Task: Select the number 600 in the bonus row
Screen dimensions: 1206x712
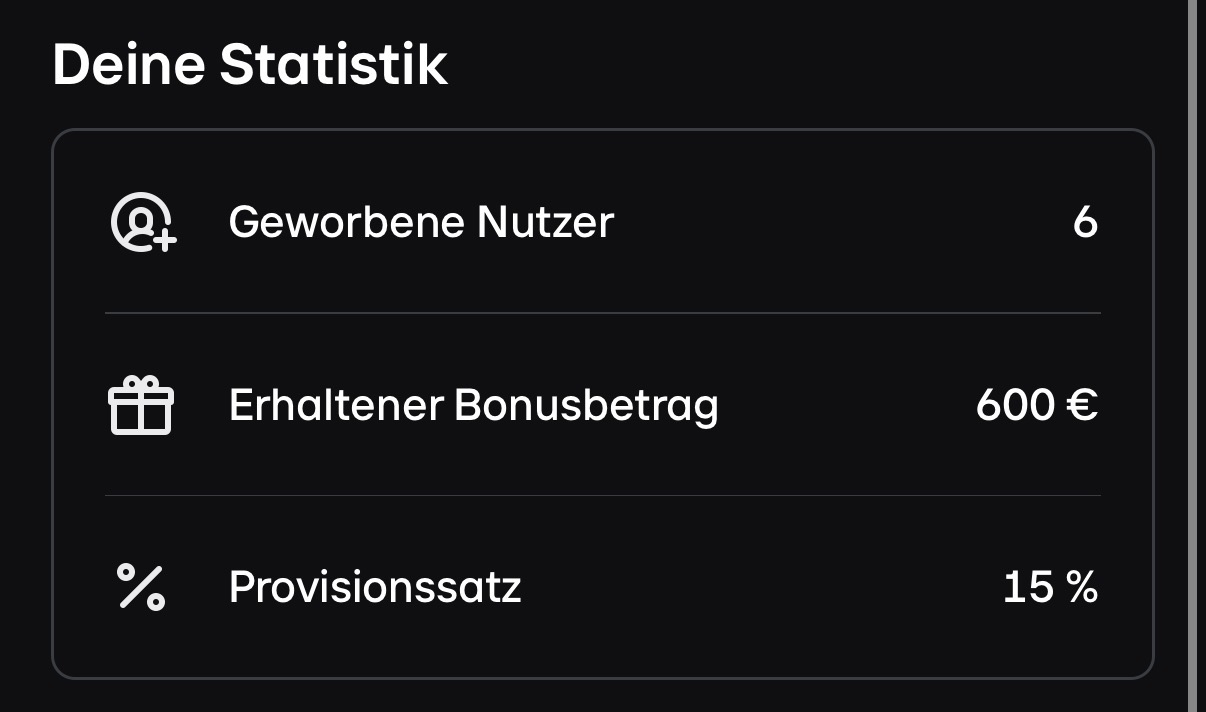Action: coord(1015,405)
